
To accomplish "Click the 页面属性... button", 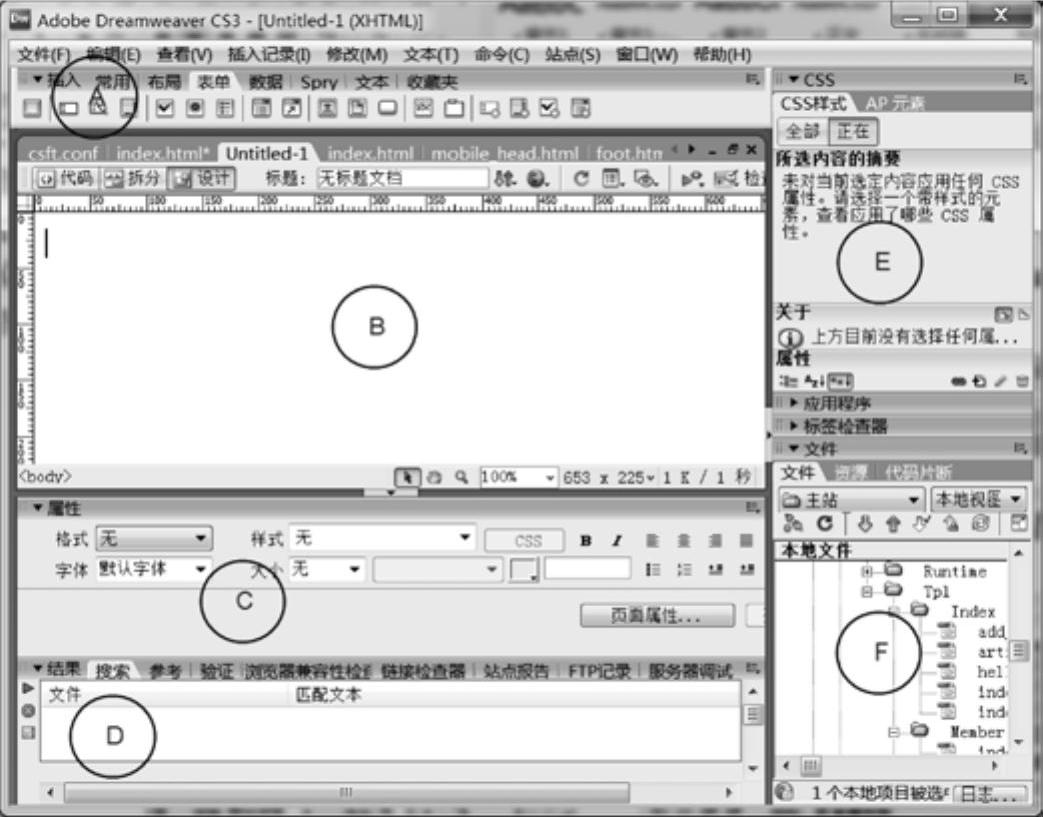I will 657,615.
